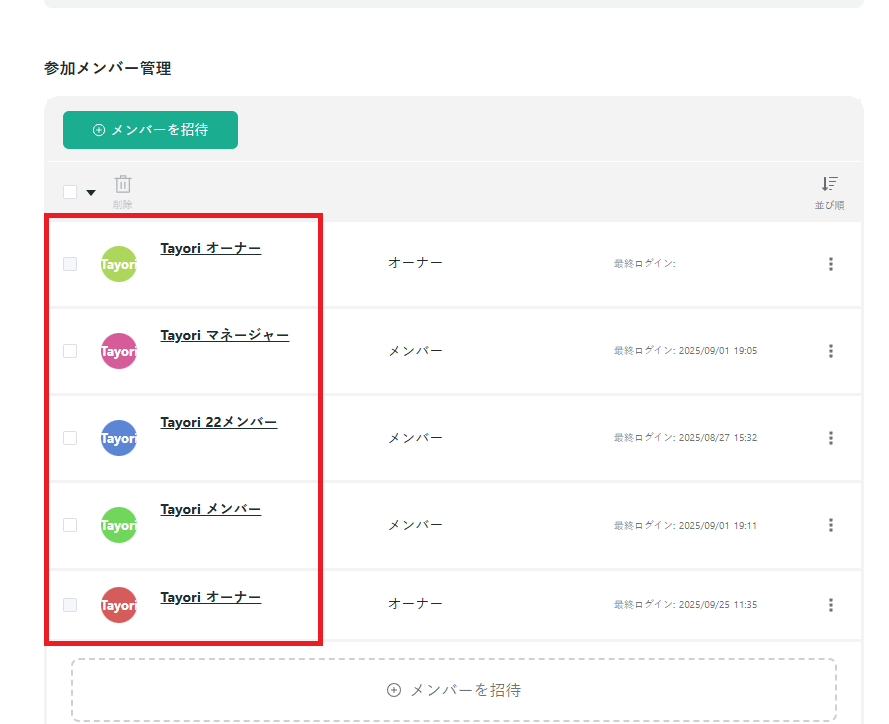Open the Tayori メンバー member link
The width and height of the screenshot is (889, 724).
(x=209, y=508)
